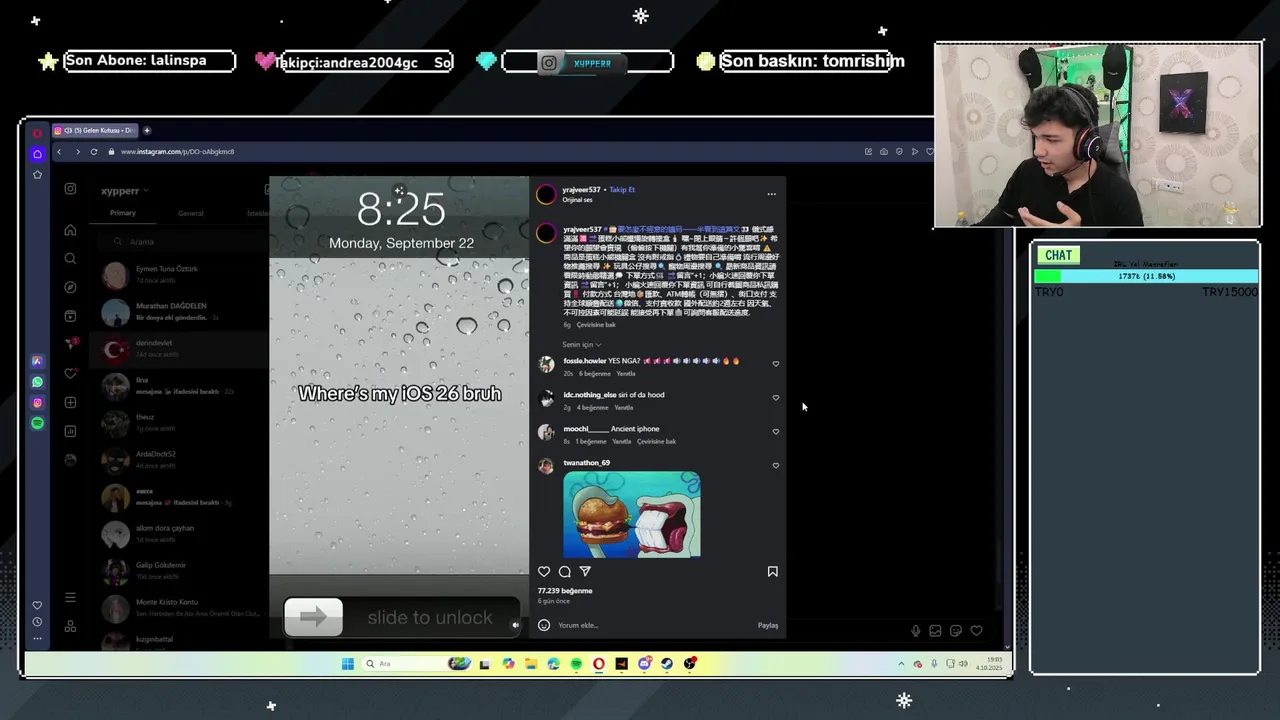The height and width of the screenshot is (720, 1280).
Task: Open comment bubble icon under post
Action: pyautogui.click(x=565, y=572)
